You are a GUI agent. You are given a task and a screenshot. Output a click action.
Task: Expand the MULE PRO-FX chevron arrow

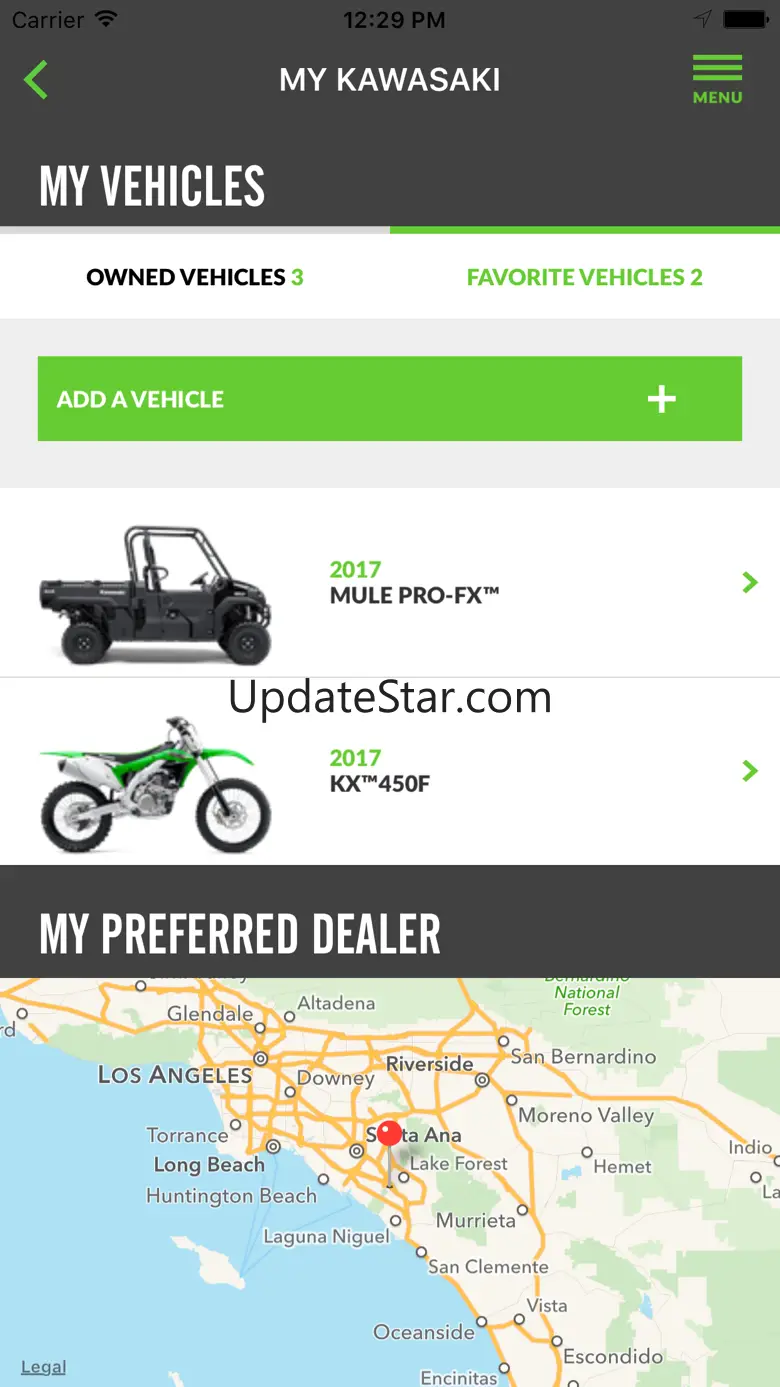tap(750, 582)
